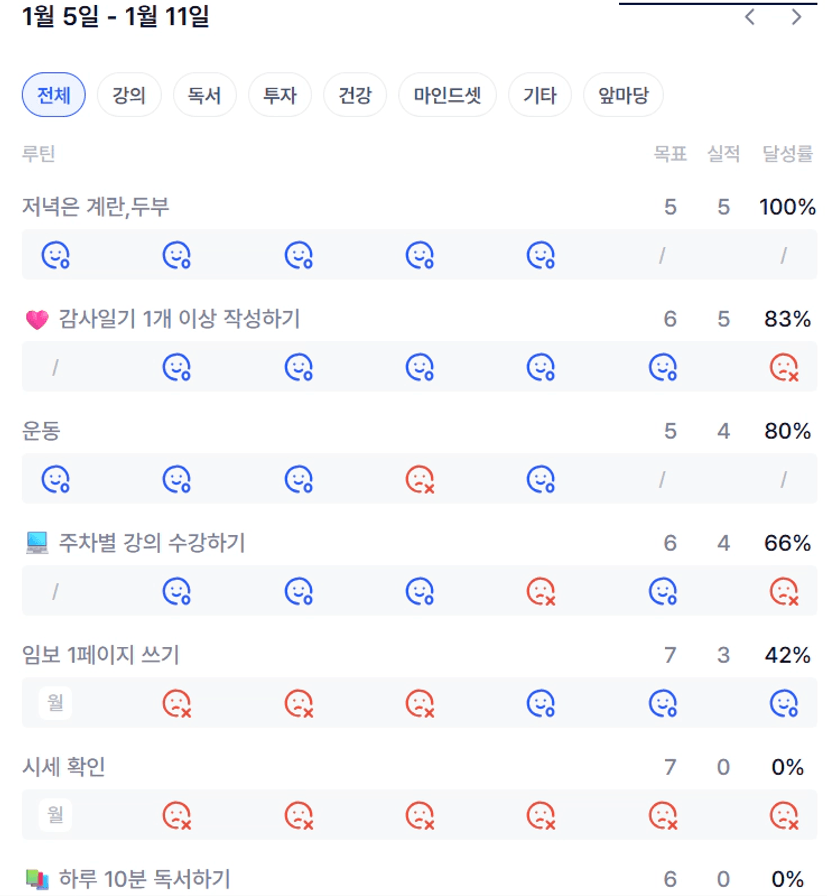Screen dimensions: 827x896
Task: Click the first sad face in 시세 확인 row
Action: click(x=177, y=816)
